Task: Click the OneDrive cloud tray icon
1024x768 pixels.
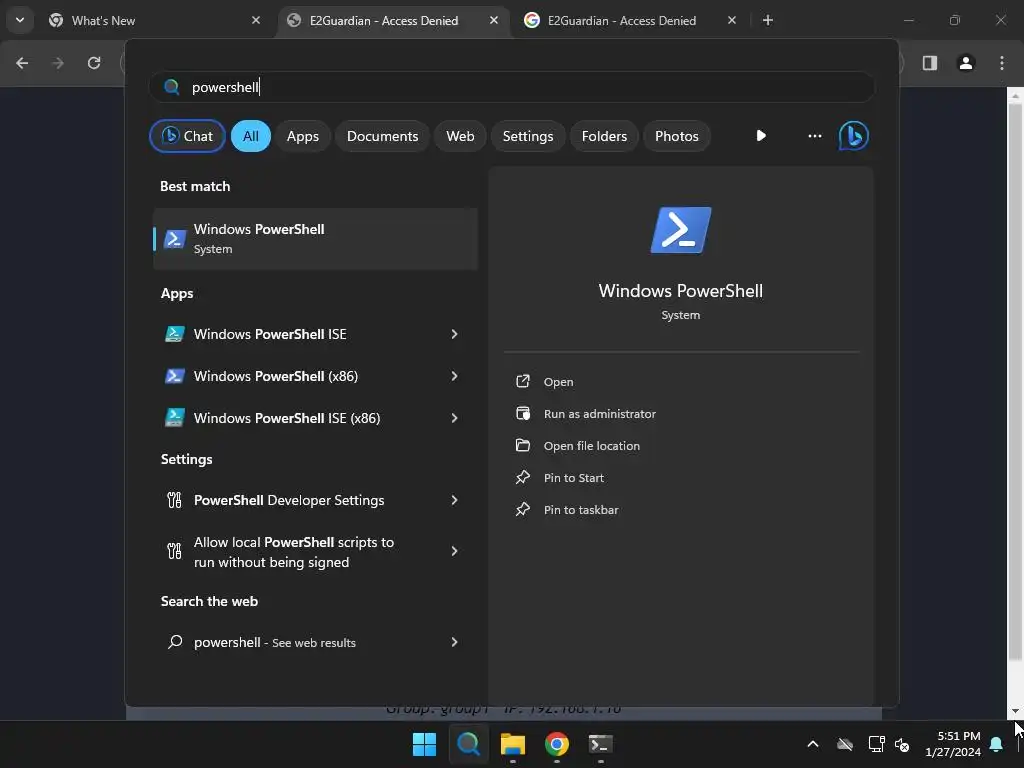Action: 845,744
